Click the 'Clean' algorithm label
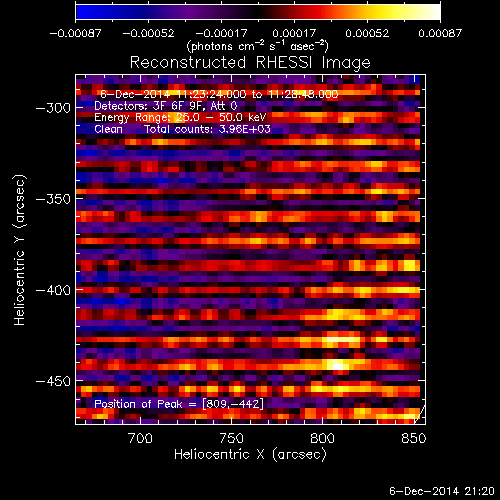Viewport: 500px width, 500px height. [x=108, y=129]
